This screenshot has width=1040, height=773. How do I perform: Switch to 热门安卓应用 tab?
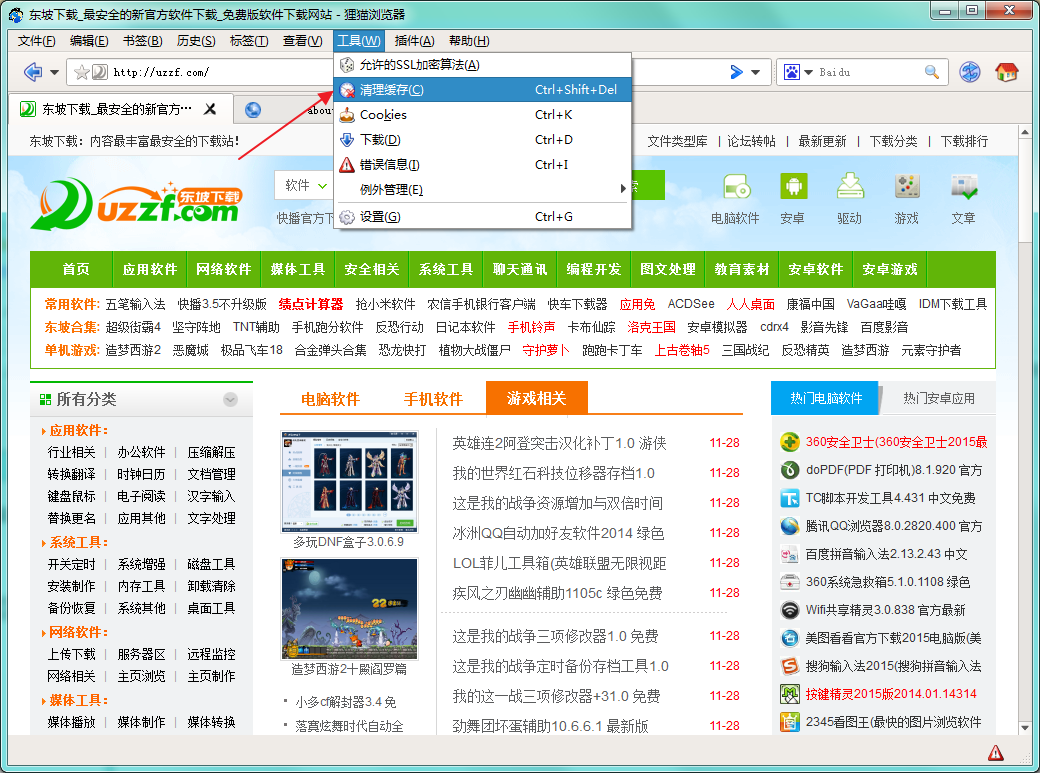click(939, 398)
